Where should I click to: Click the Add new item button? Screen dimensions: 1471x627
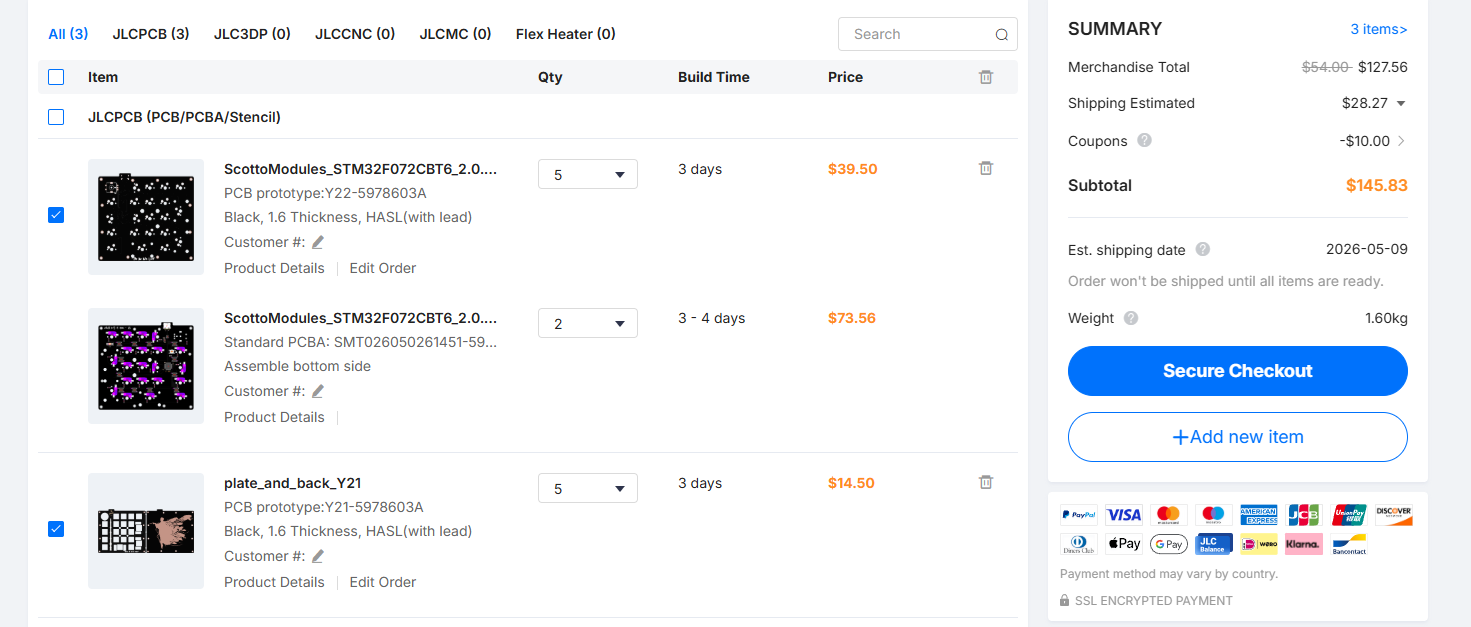(1238, 437)
